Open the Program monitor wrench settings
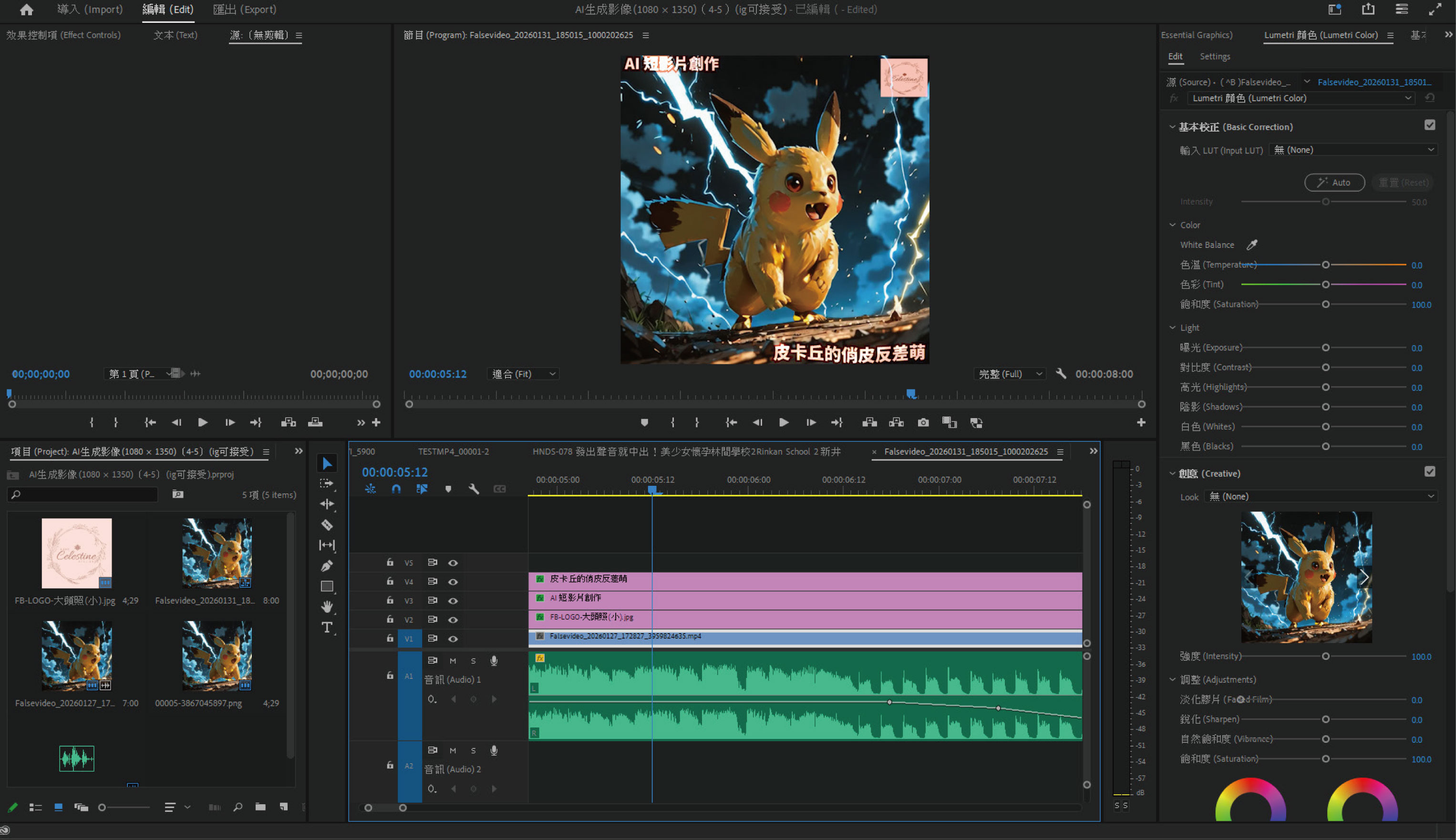 click(1061, 373)
